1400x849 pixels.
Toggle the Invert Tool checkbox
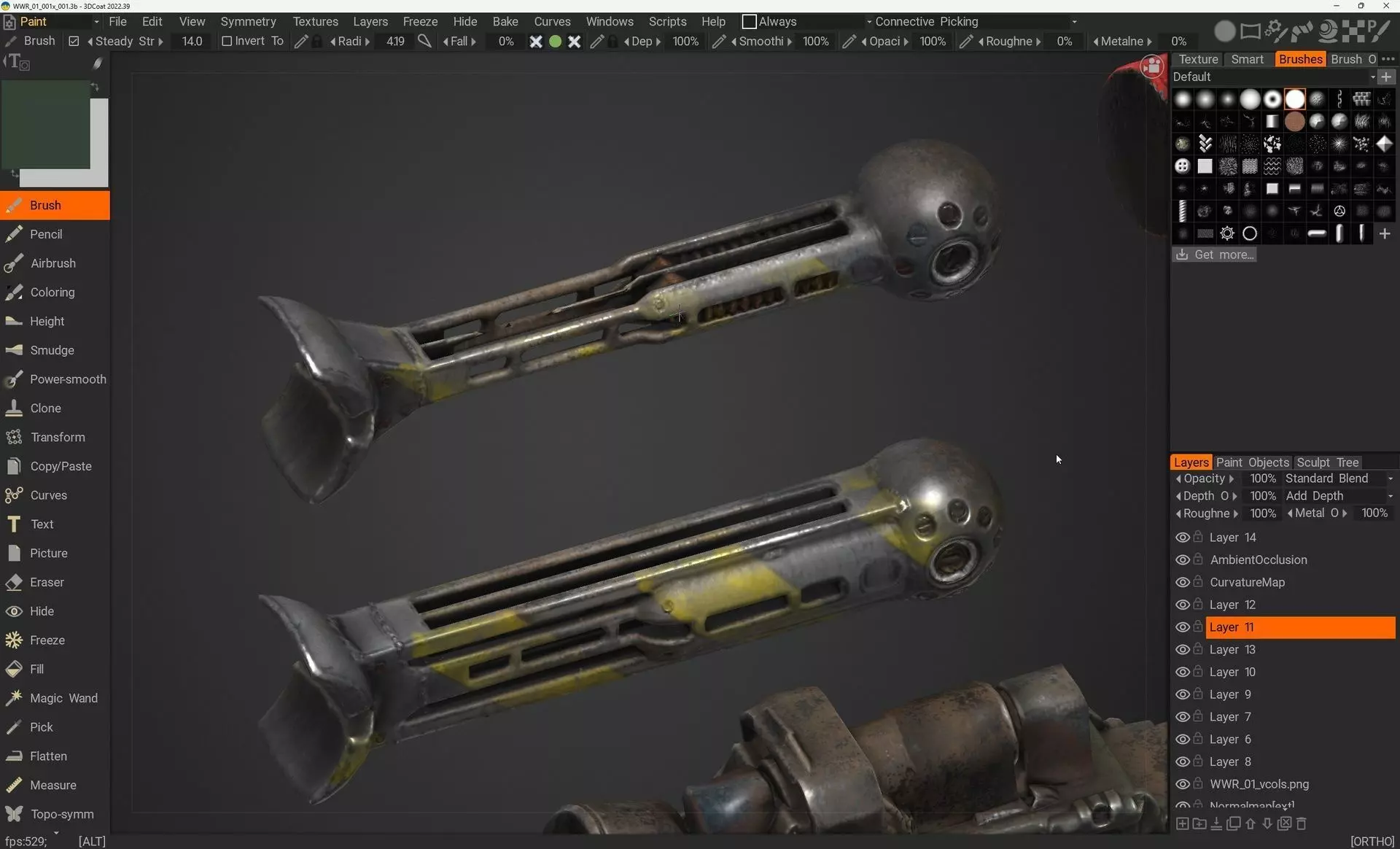point(227,42)
